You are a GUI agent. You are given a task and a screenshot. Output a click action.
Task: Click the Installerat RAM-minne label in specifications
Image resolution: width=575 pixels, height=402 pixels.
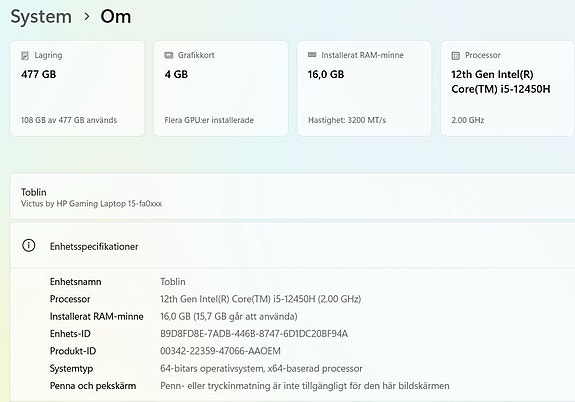96,316
